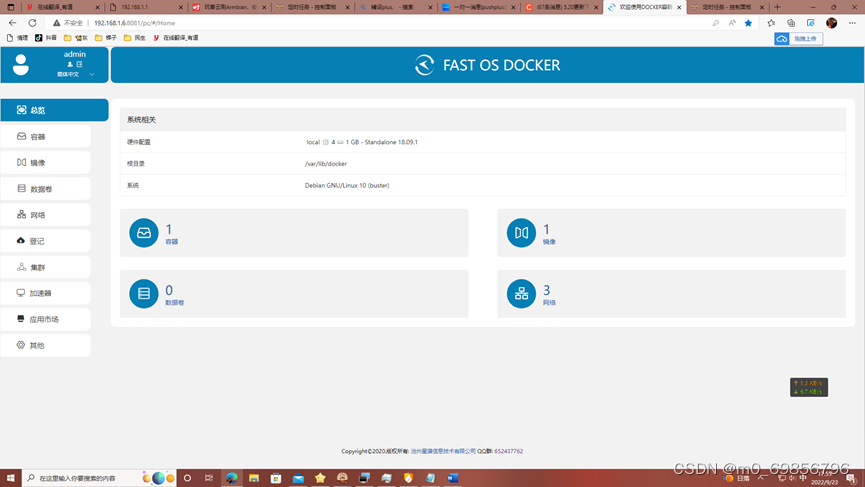
Task: Open the 镜像 images sidebar menu item
Action: pos(45,163)
